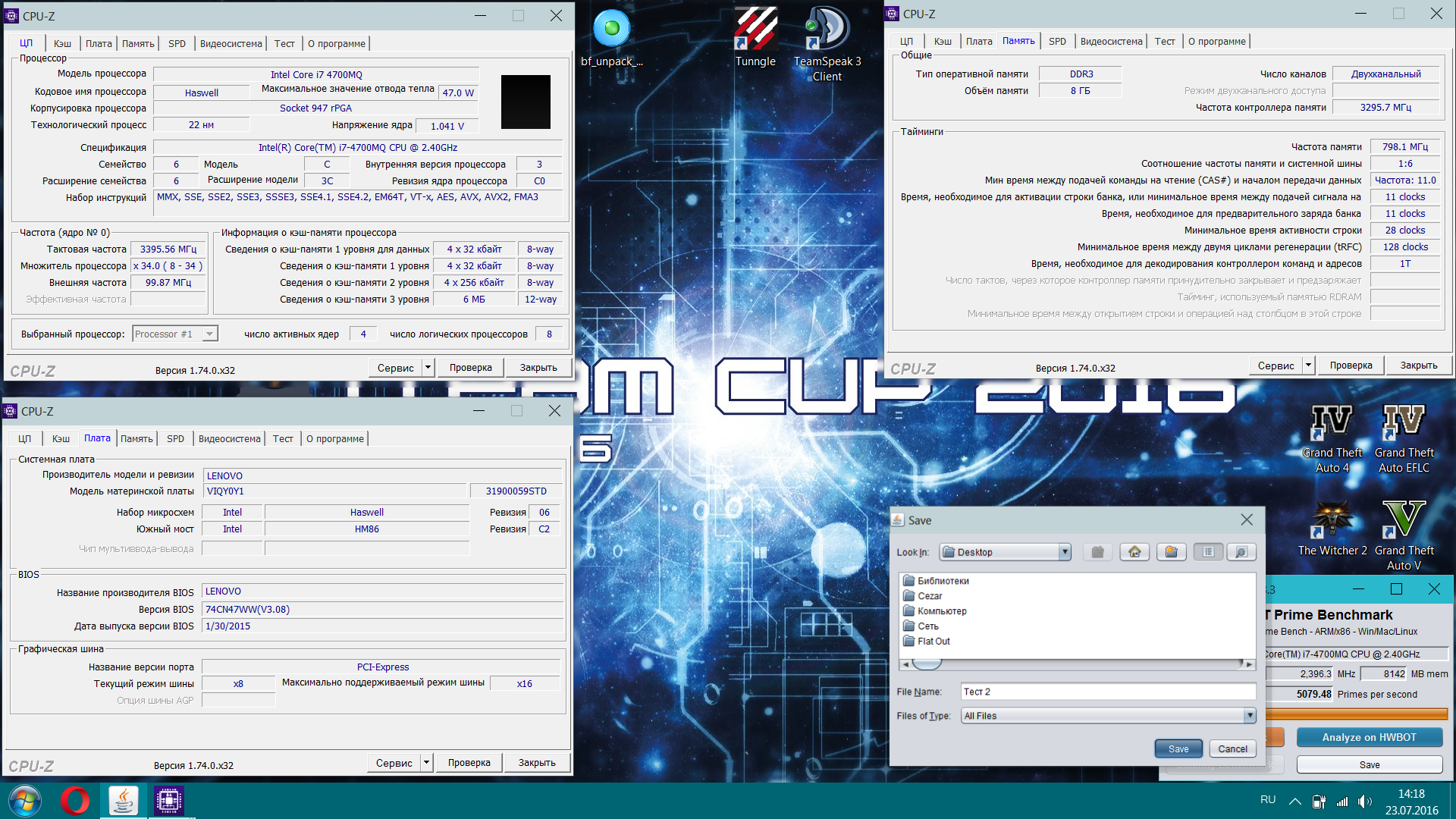Open Grand Theft Auto V shortcut

pos(1404,536)
